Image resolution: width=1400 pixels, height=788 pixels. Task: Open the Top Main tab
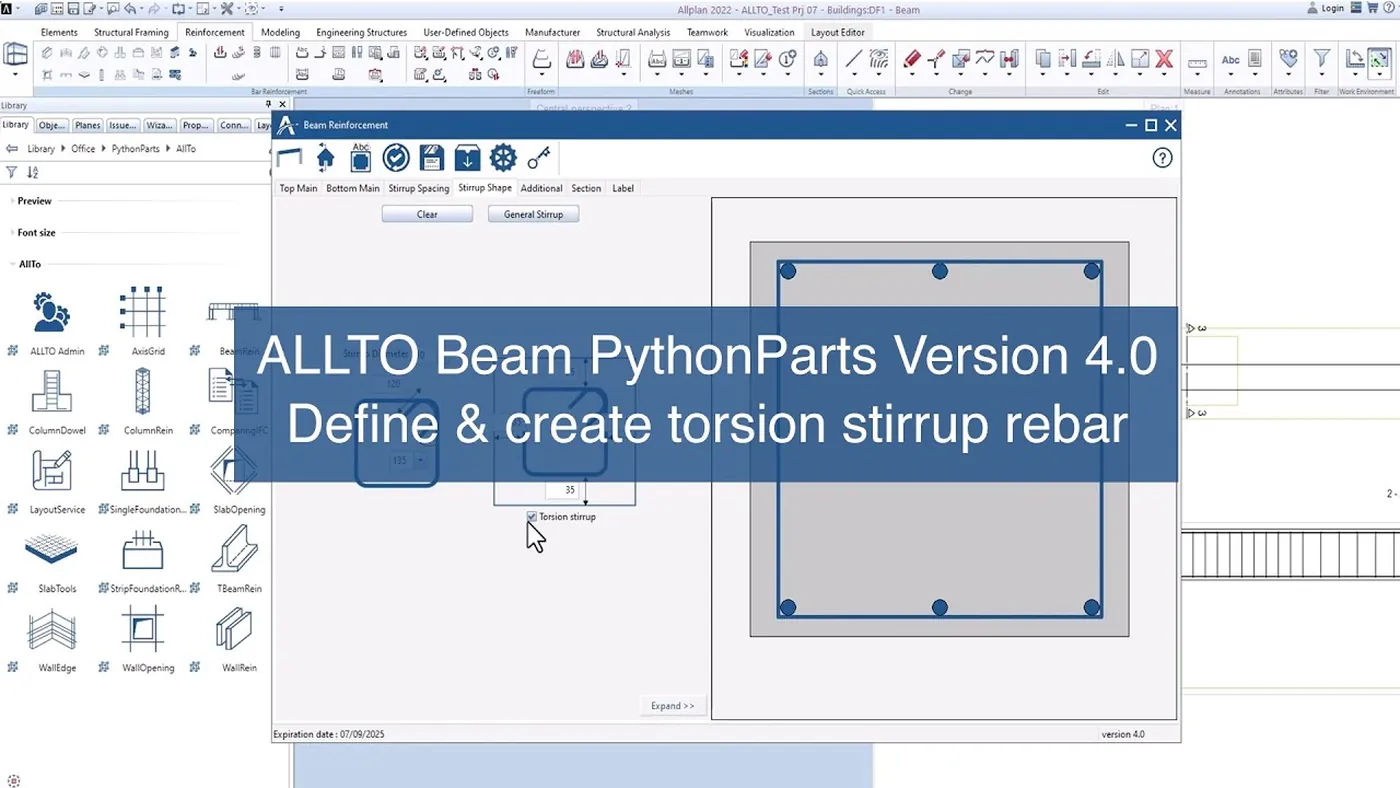click(298, 188)
